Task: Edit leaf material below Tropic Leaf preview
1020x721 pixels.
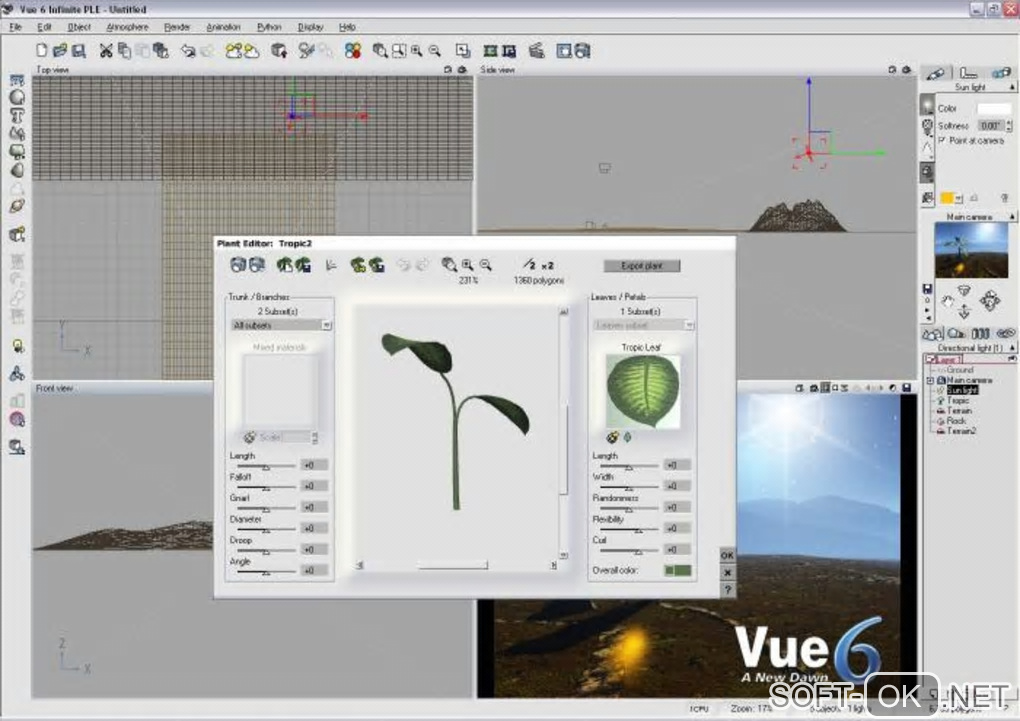Action: click(x=612, y=437)
